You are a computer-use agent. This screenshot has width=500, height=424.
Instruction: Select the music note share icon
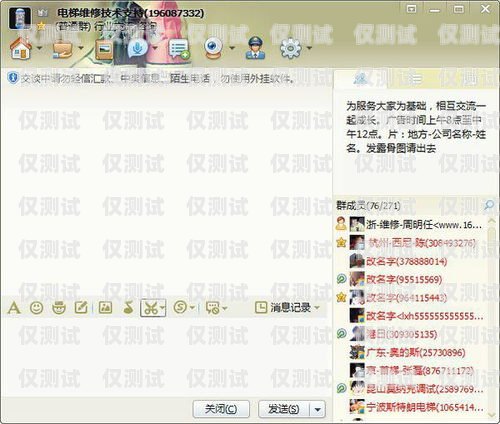tap(128, 308)
